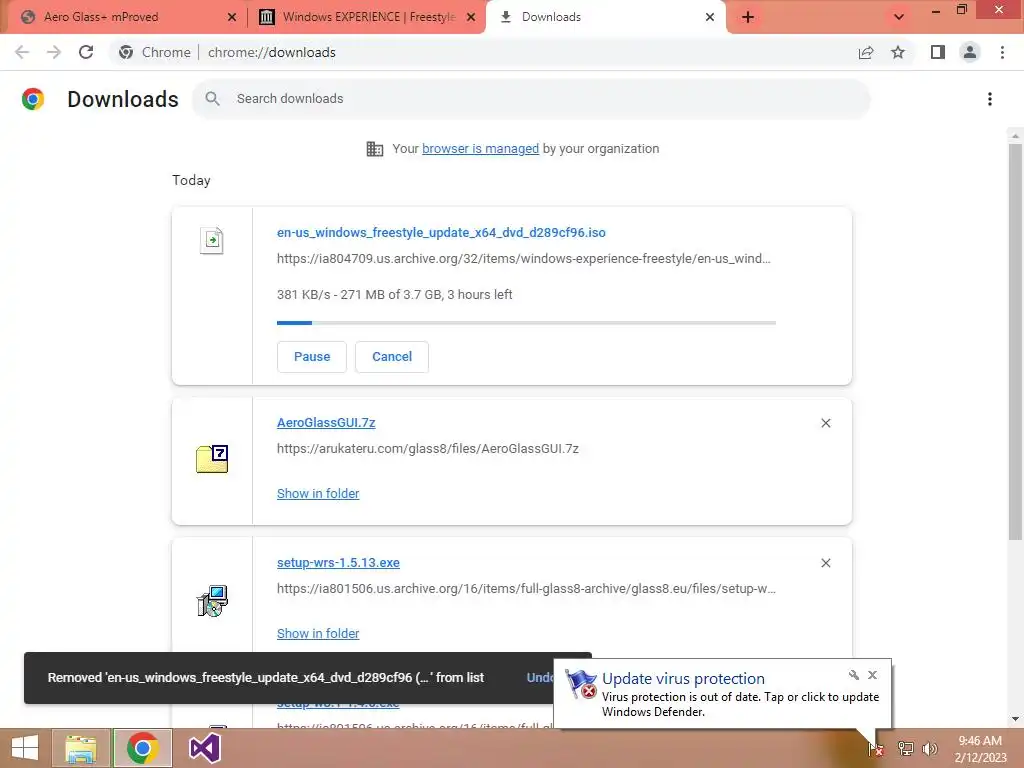Click the Chrome site info chip

pos(155,52)
